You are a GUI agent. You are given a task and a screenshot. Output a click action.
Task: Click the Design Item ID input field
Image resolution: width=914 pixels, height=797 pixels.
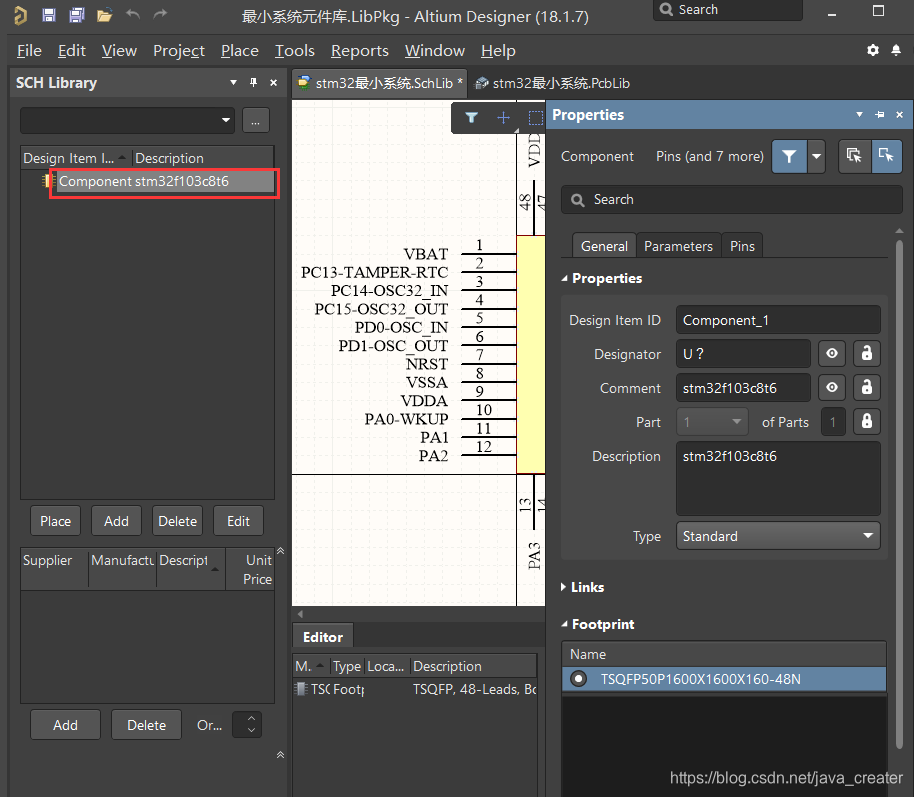(778, 320)
